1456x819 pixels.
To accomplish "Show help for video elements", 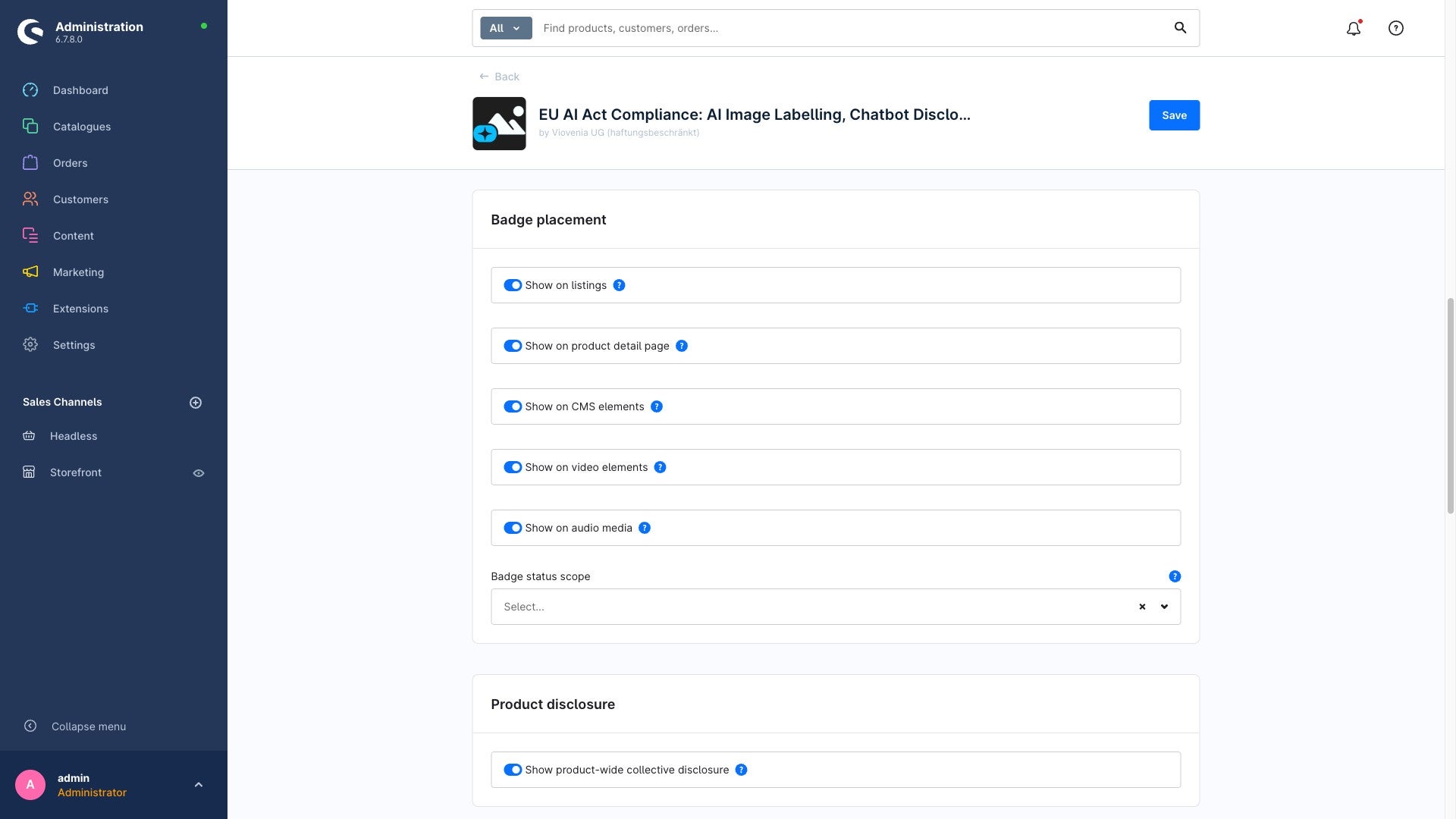I will 661,467.
